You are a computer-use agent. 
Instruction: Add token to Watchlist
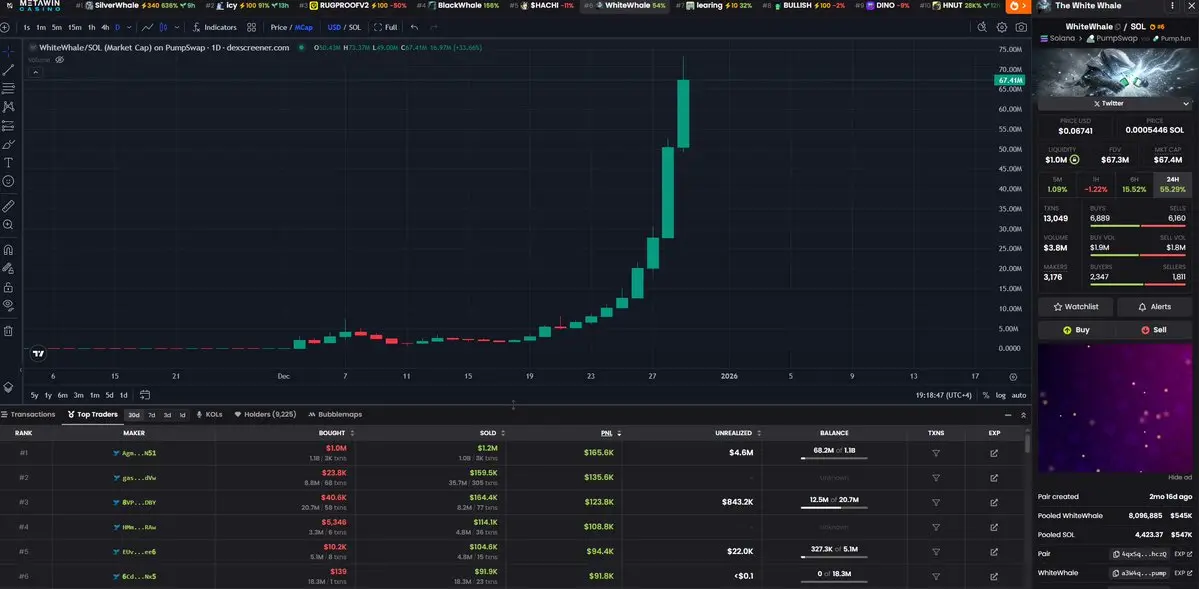tap(1076, 307)
